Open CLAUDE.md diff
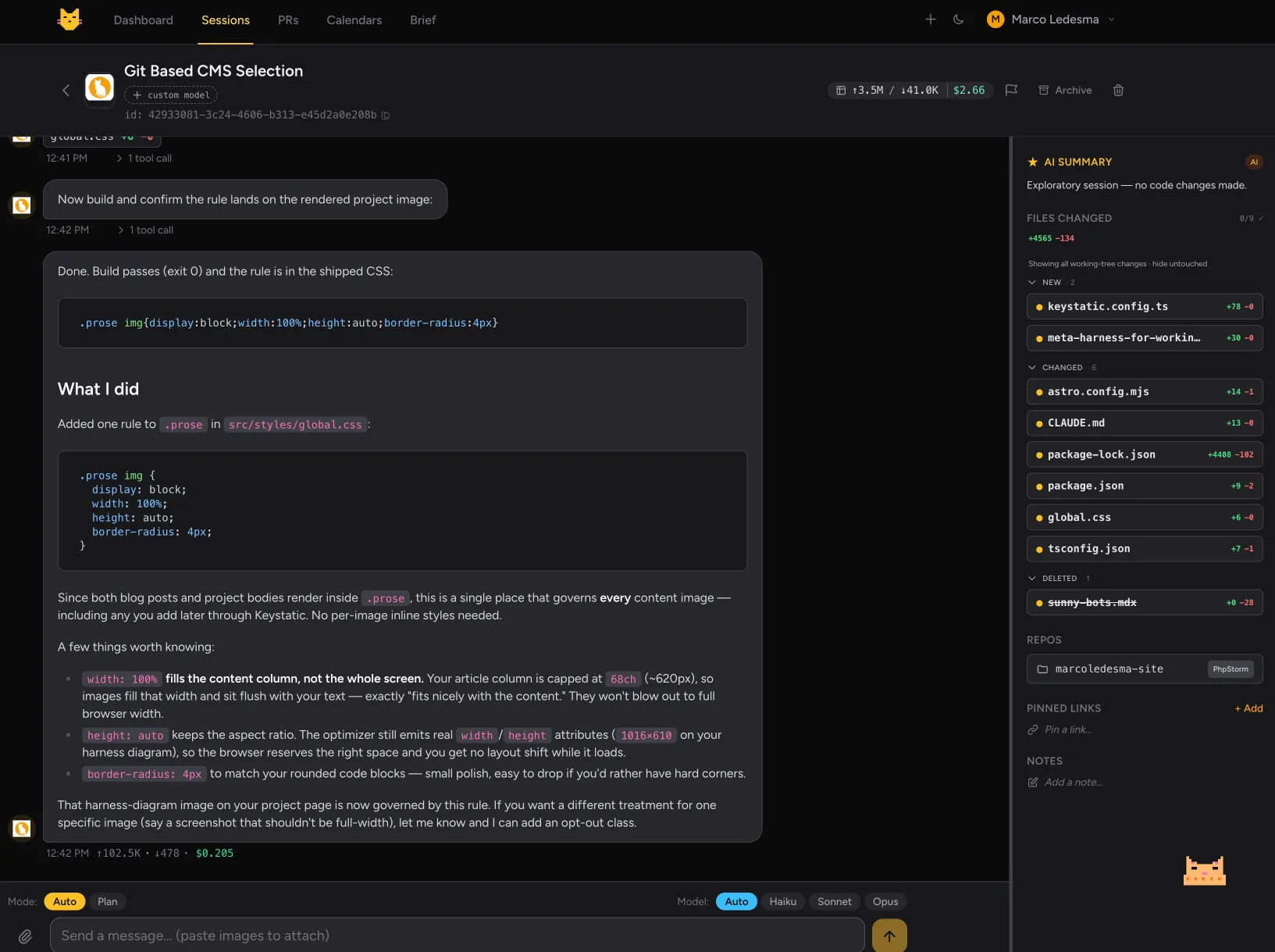This screenshot has height=952, width=1275. click(x=1145, y=423)
